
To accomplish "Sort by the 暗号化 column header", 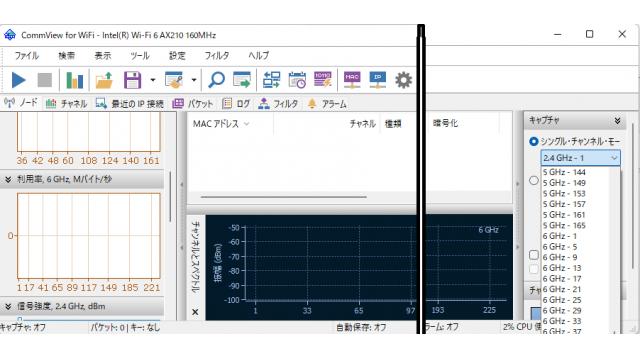I will pos(445,123).
